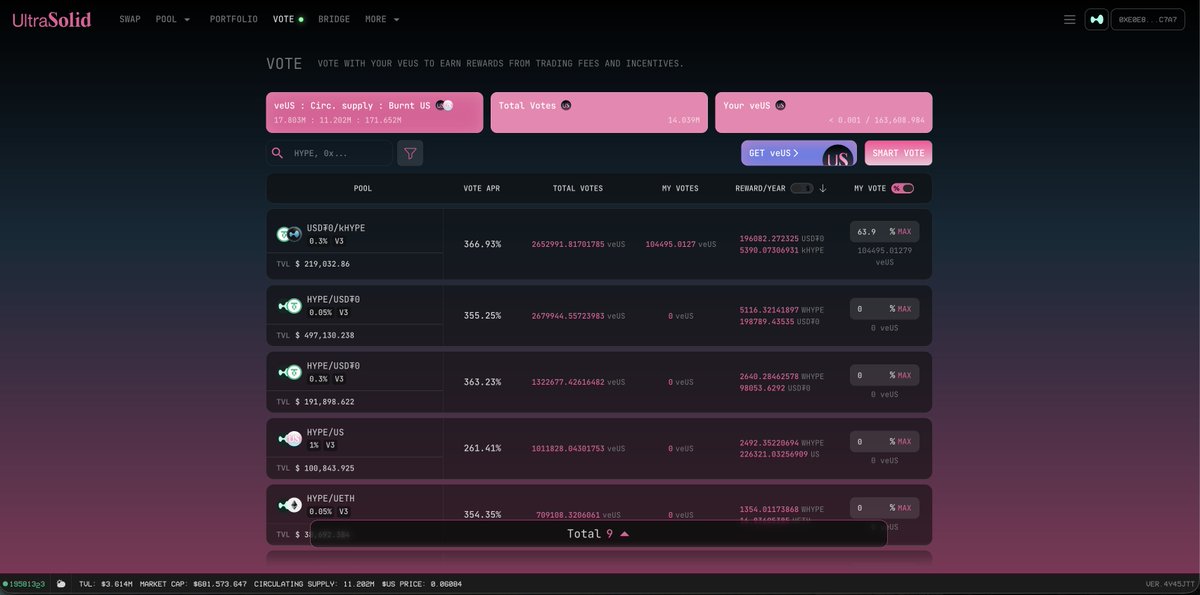The image size is (1200, 595).
Task: Toggle the veUS circulating supply switch
Action: (x=445, y=104)
